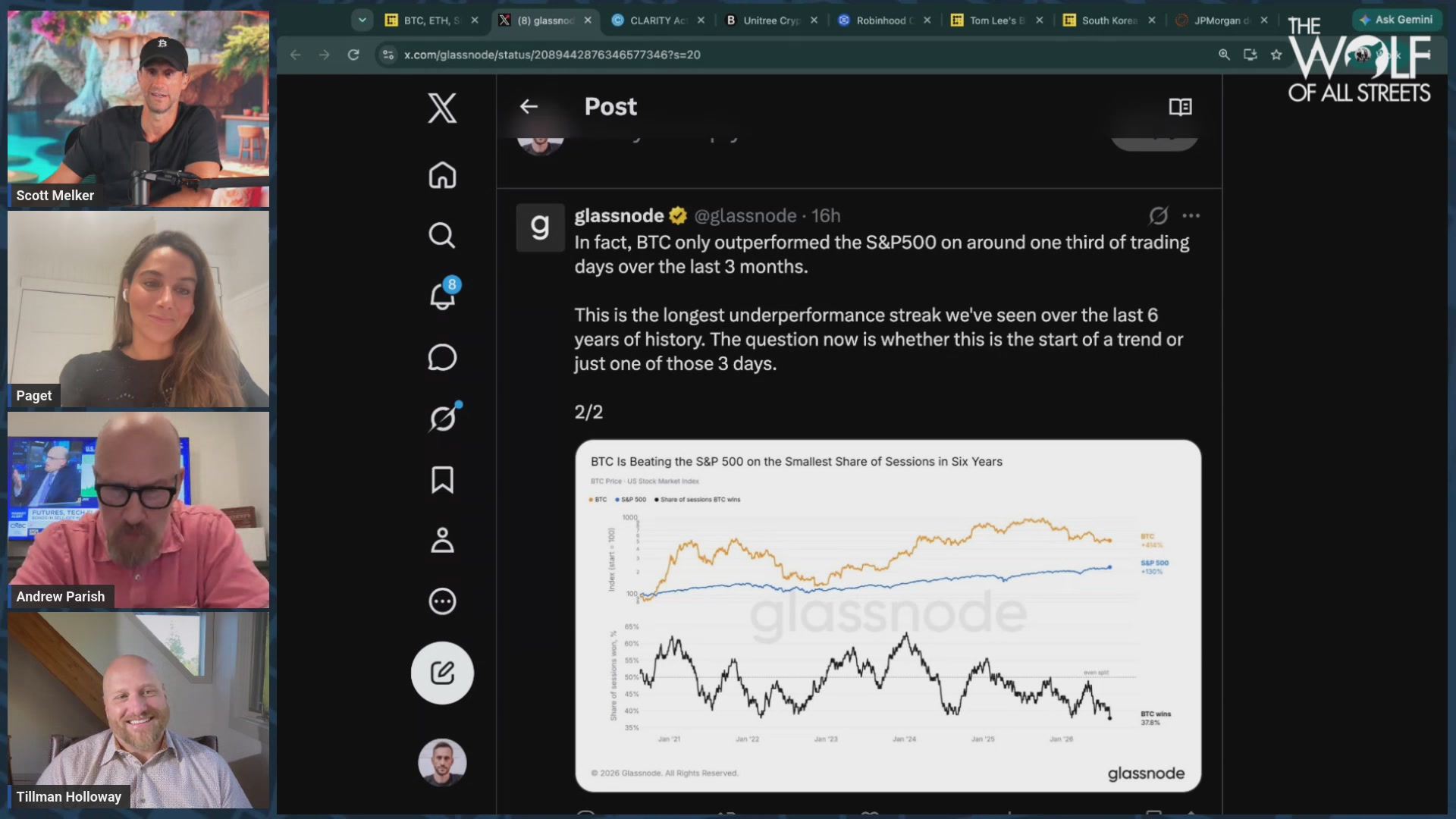Open Notifications bell with 8 badge
This screenshot has width=1456, height=819.
point(444,294)
